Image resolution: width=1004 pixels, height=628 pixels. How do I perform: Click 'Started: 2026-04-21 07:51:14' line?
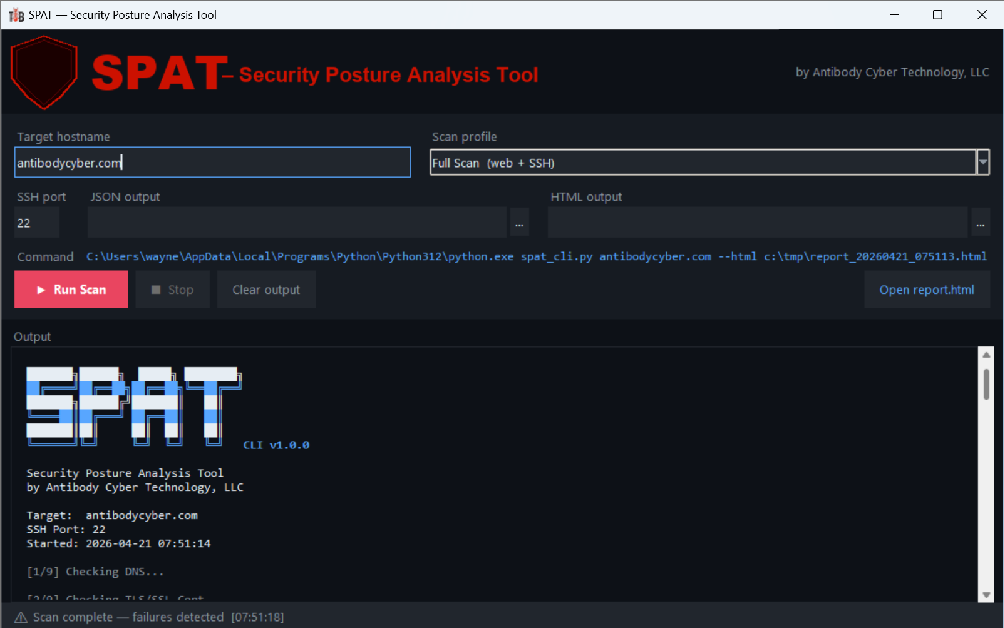click(x=118, y=543)
